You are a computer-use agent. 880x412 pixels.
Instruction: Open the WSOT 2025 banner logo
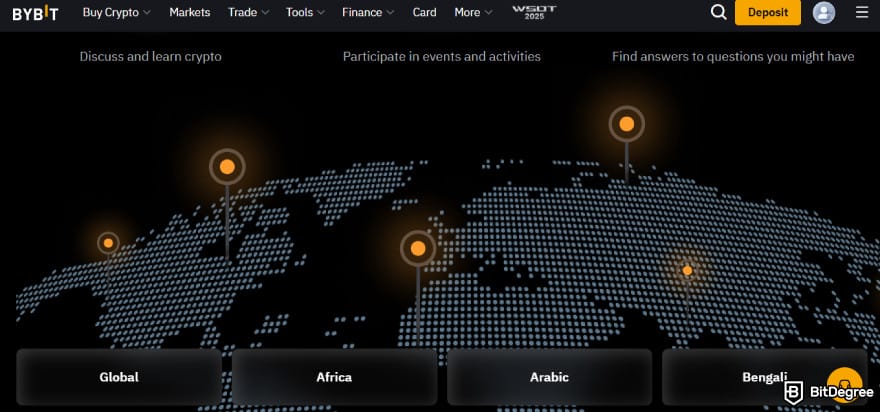(534, 12)
